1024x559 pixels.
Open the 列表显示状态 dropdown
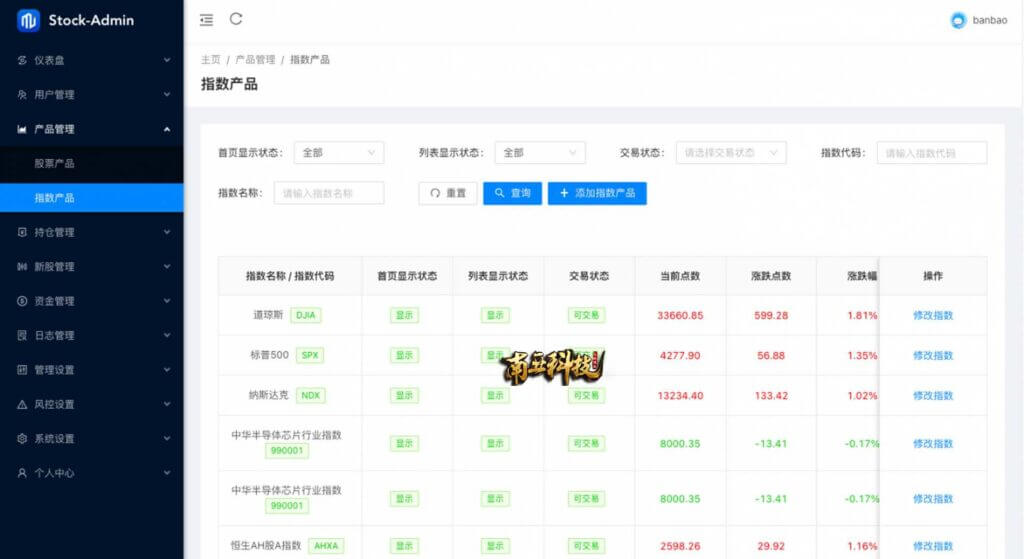coord(540,153)
